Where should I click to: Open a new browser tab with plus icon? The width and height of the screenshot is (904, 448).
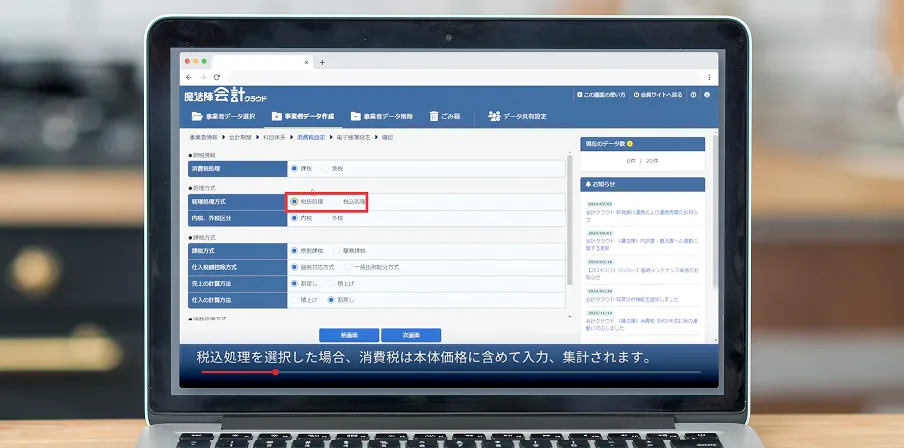pyautogui.click(x=322, y=62)
